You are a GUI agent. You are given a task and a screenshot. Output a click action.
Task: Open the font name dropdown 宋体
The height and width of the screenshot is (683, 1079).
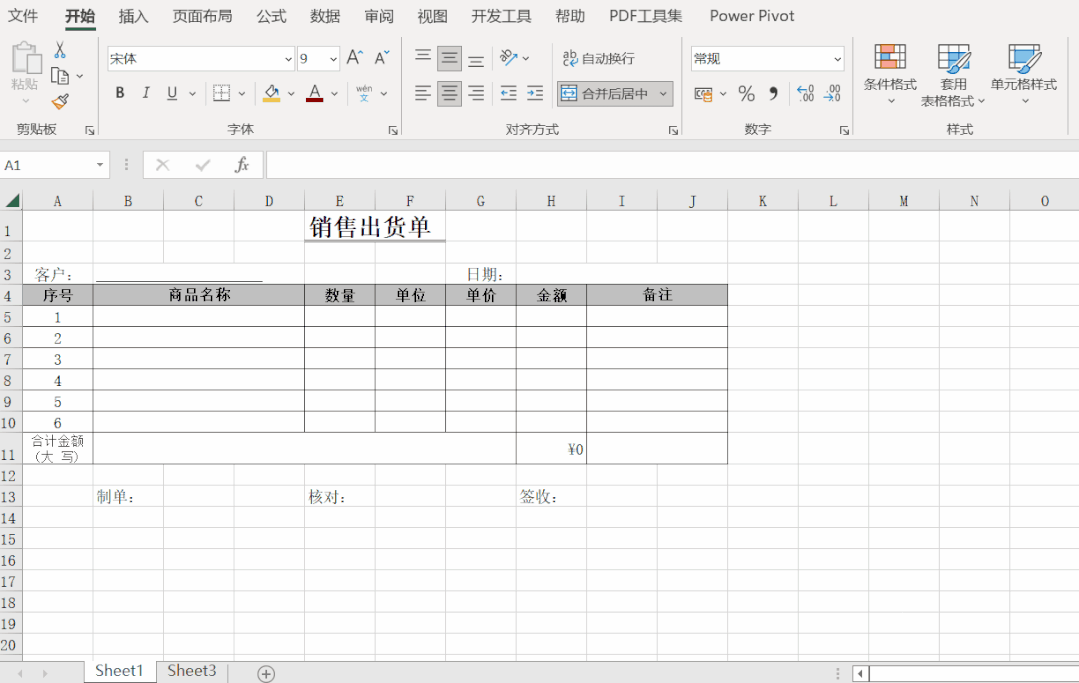pyautogui.click(x=288, y=59)
